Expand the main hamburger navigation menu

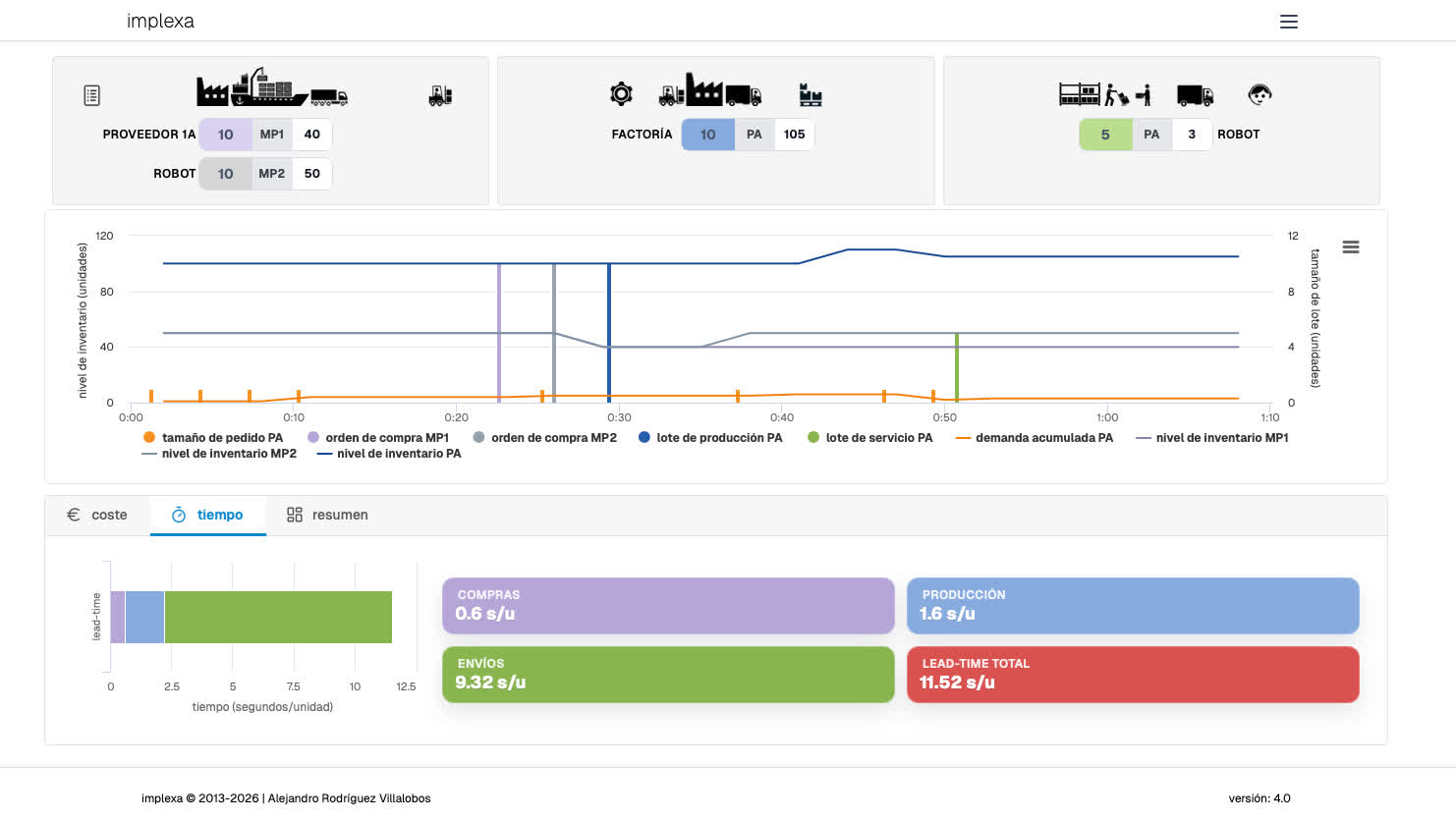pos(1289,22)
